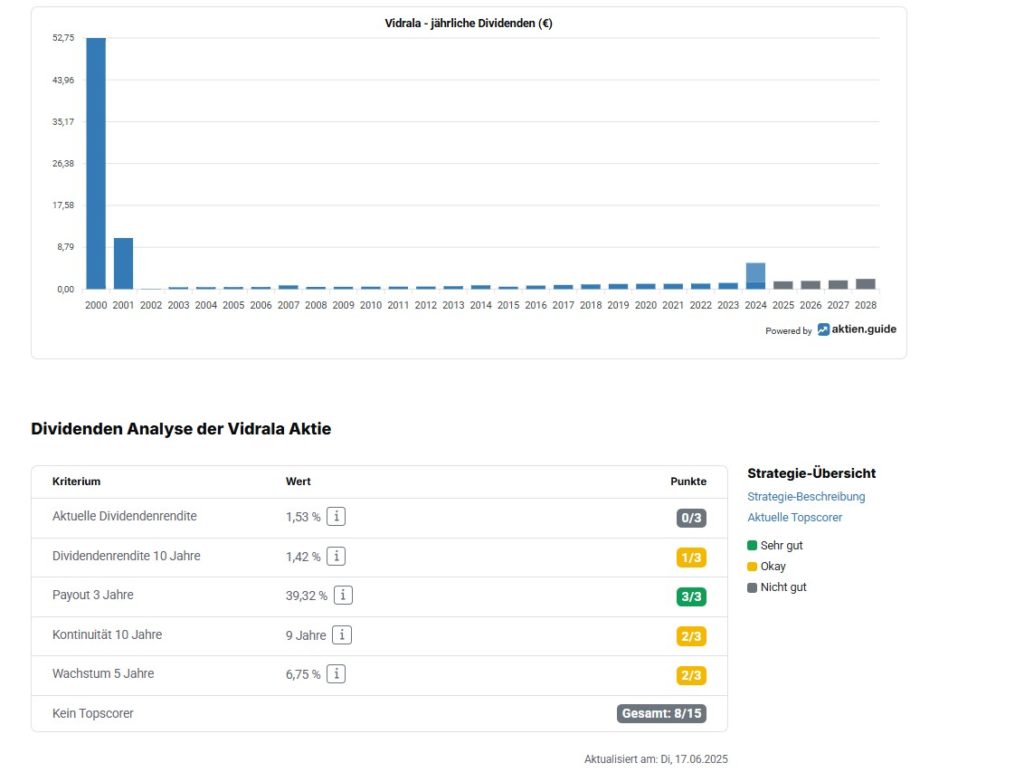Image resolution: width=1024 pixels, height=782 pixels.
Task: Click the gray 2027 forecast bar
Action: pyautogui.click(x=838, y=285)
